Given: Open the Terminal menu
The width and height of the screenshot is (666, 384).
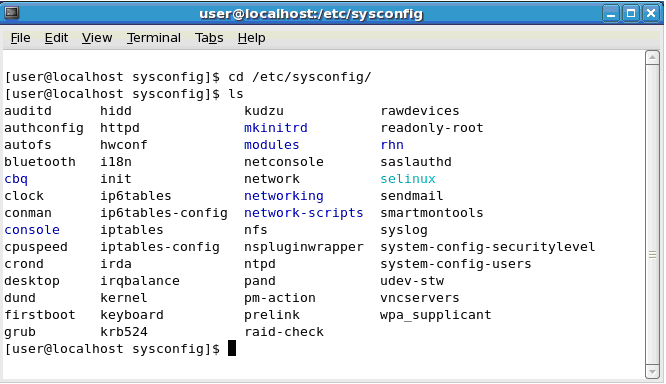Looking at the screenshot, I should coord(153,38).
